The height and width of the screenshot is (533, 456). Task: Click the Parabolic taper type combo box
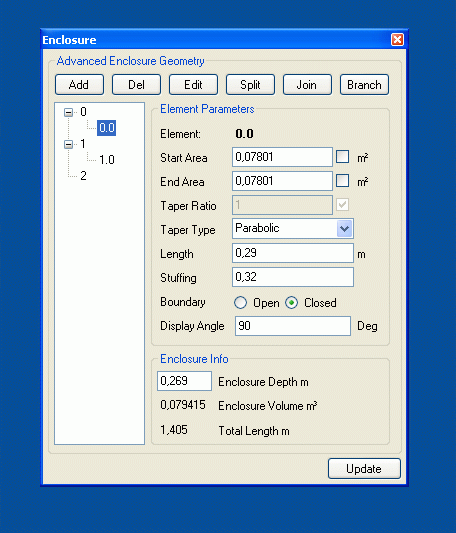coord(293,228)
